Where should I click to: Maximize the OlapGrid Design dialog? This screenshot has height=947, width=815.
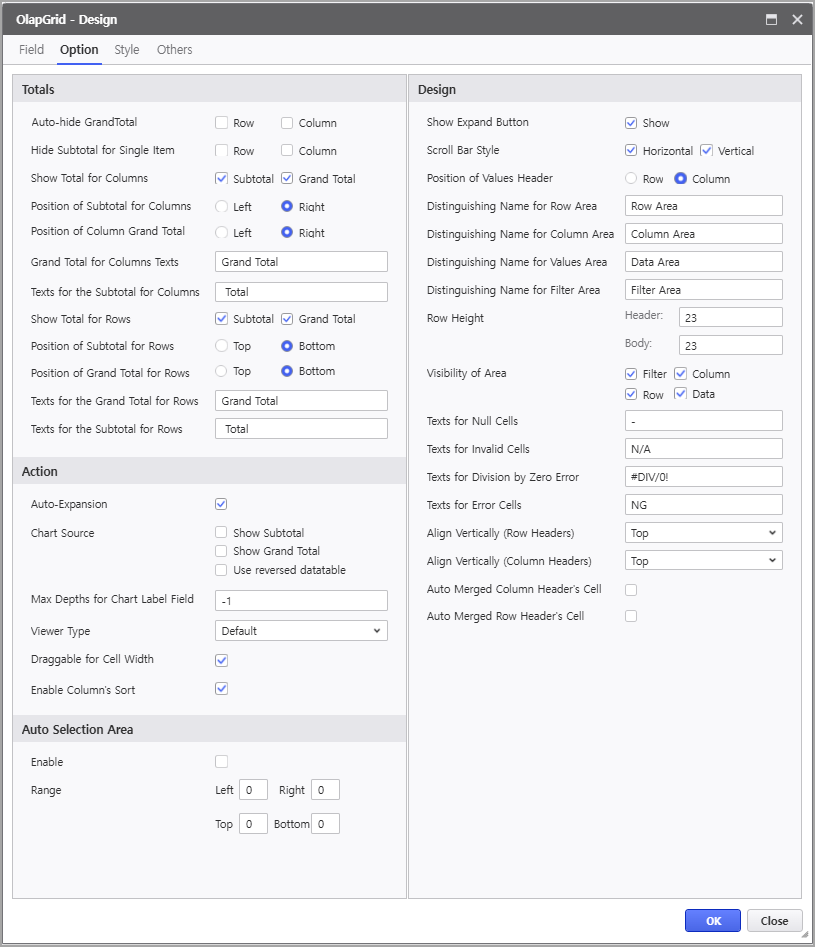772,19
